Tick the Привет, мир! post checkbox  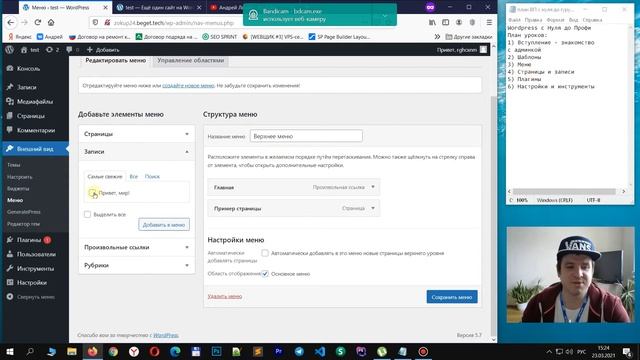tap(92, 193)
